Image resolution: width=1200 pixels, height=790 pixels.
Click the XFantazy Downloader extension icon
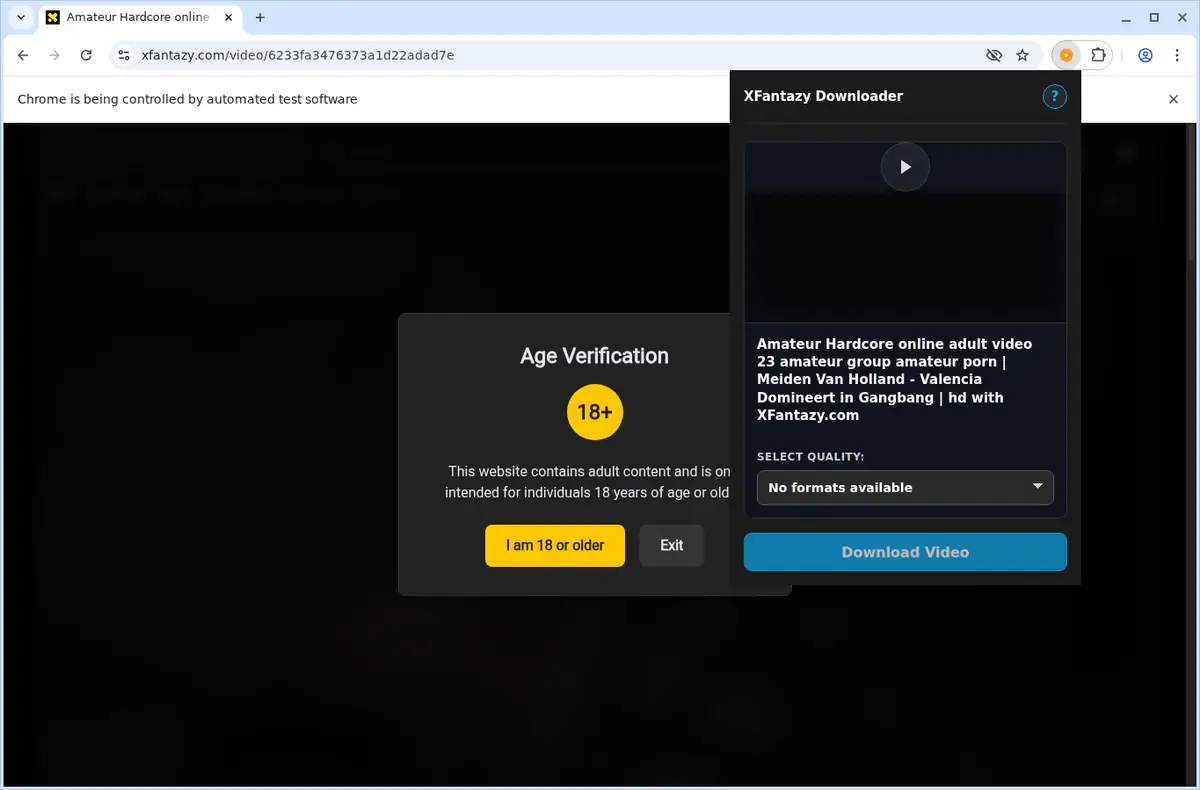1066,55
